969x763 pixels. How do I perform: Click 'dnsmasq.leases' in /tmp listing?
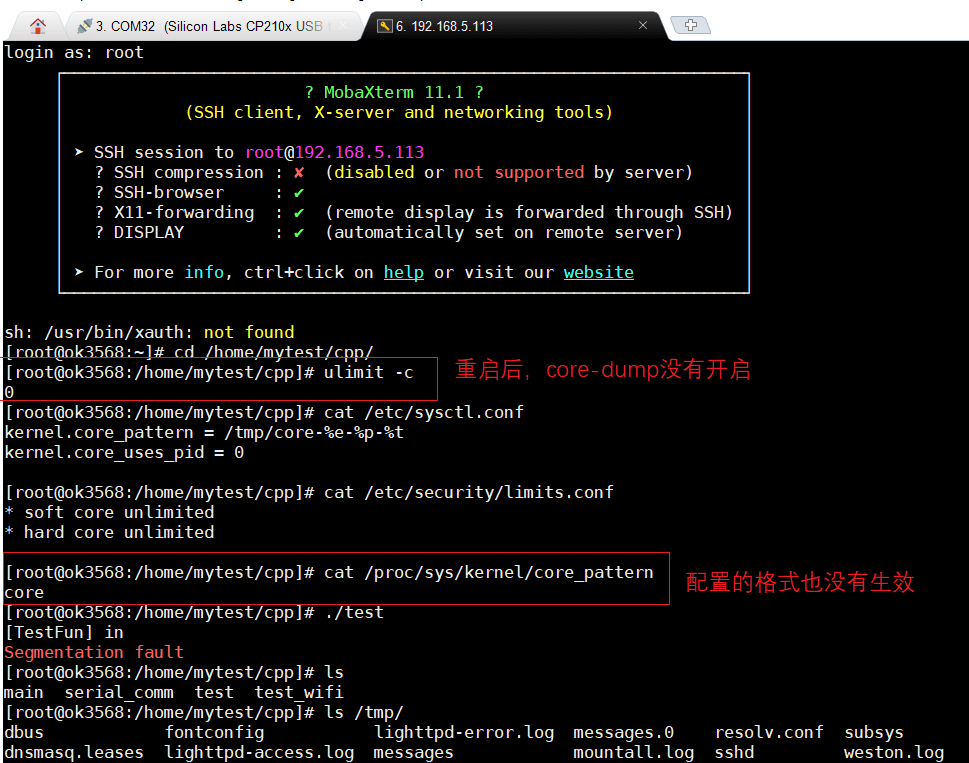(x=74, y=752)
